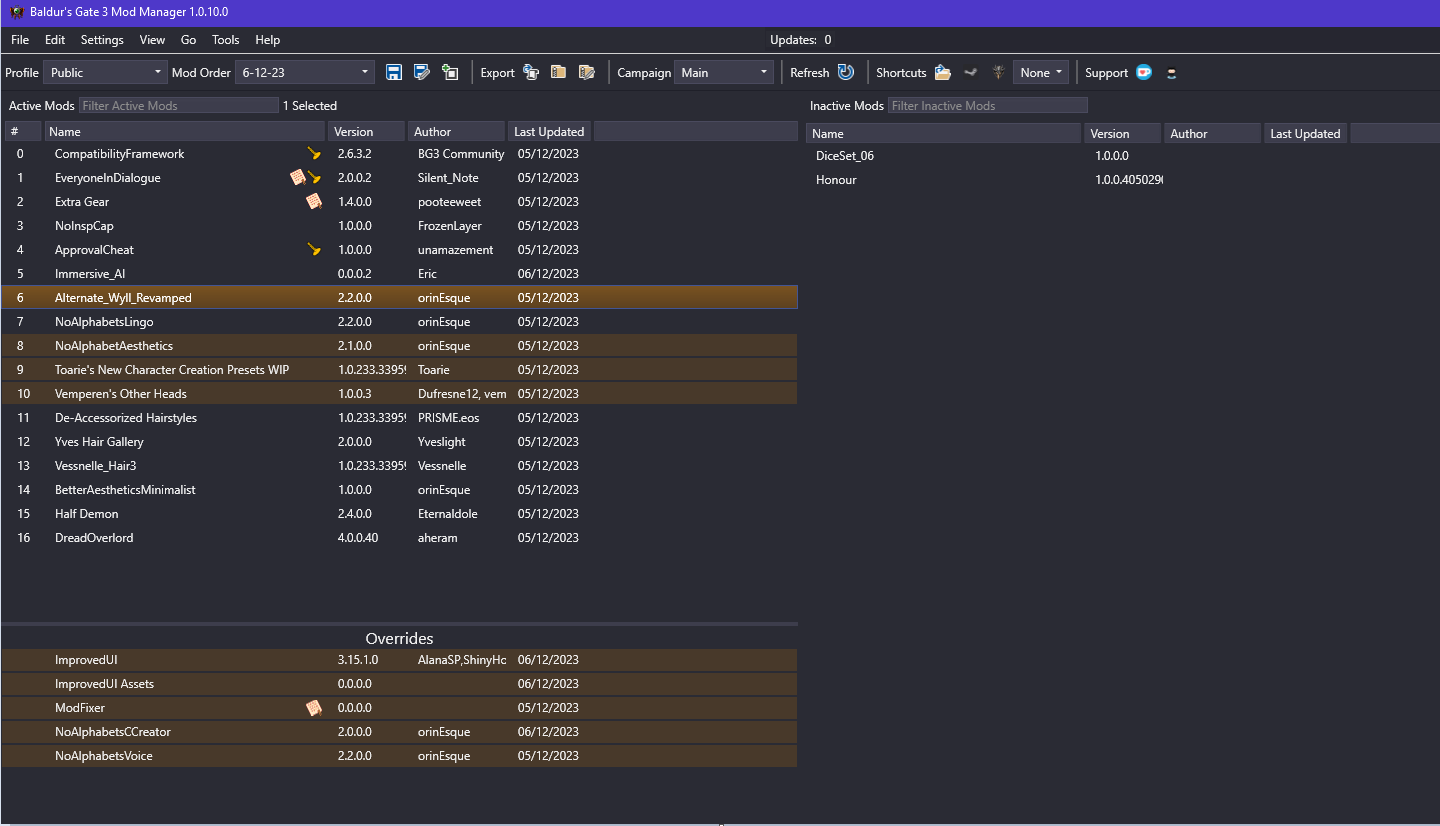Select the NoAlphabetsVoice override row
Viewport: 1440px width, 826px height.
(x=400, y=756)
